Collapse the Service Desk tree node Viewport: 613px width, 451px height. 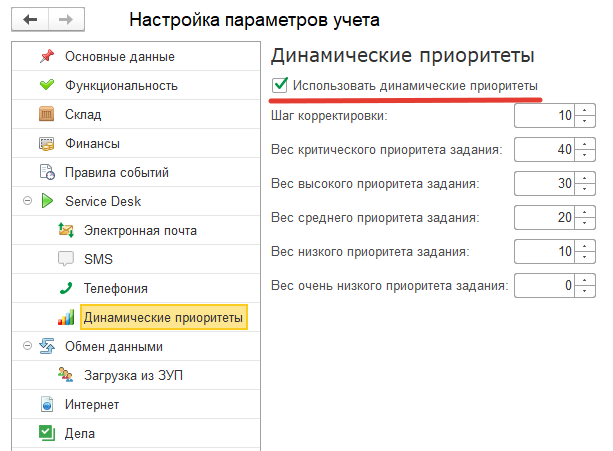27,201
